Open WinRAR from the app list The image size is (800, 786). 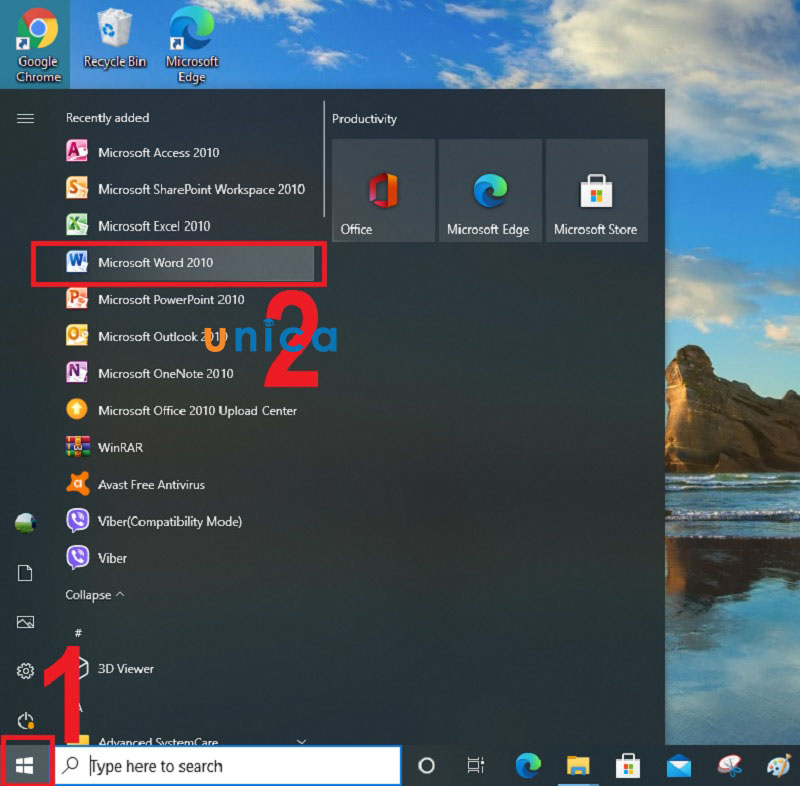120,448
